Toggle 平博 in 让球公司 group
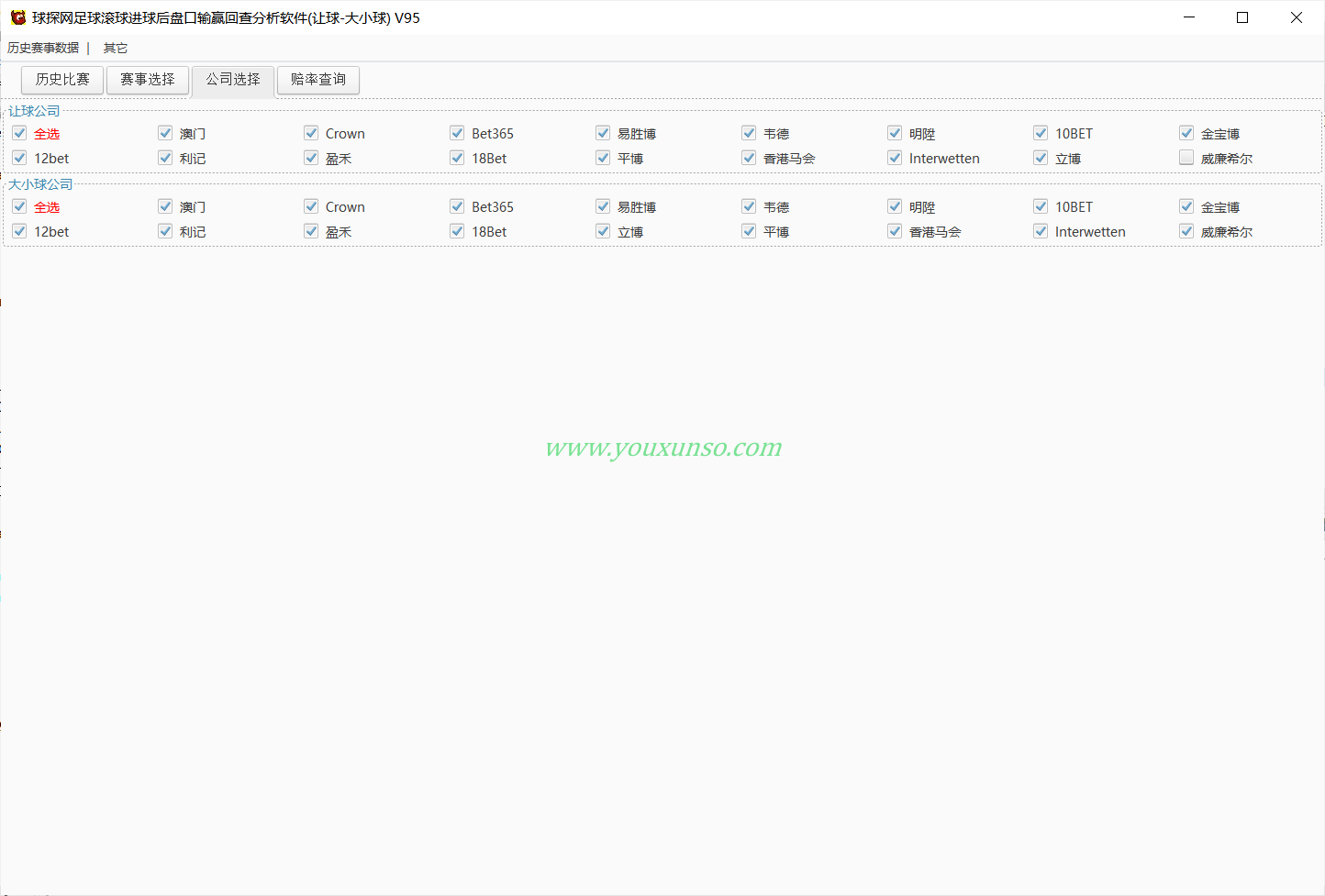This screenshot has height=896, width=1325. point(603,158)
